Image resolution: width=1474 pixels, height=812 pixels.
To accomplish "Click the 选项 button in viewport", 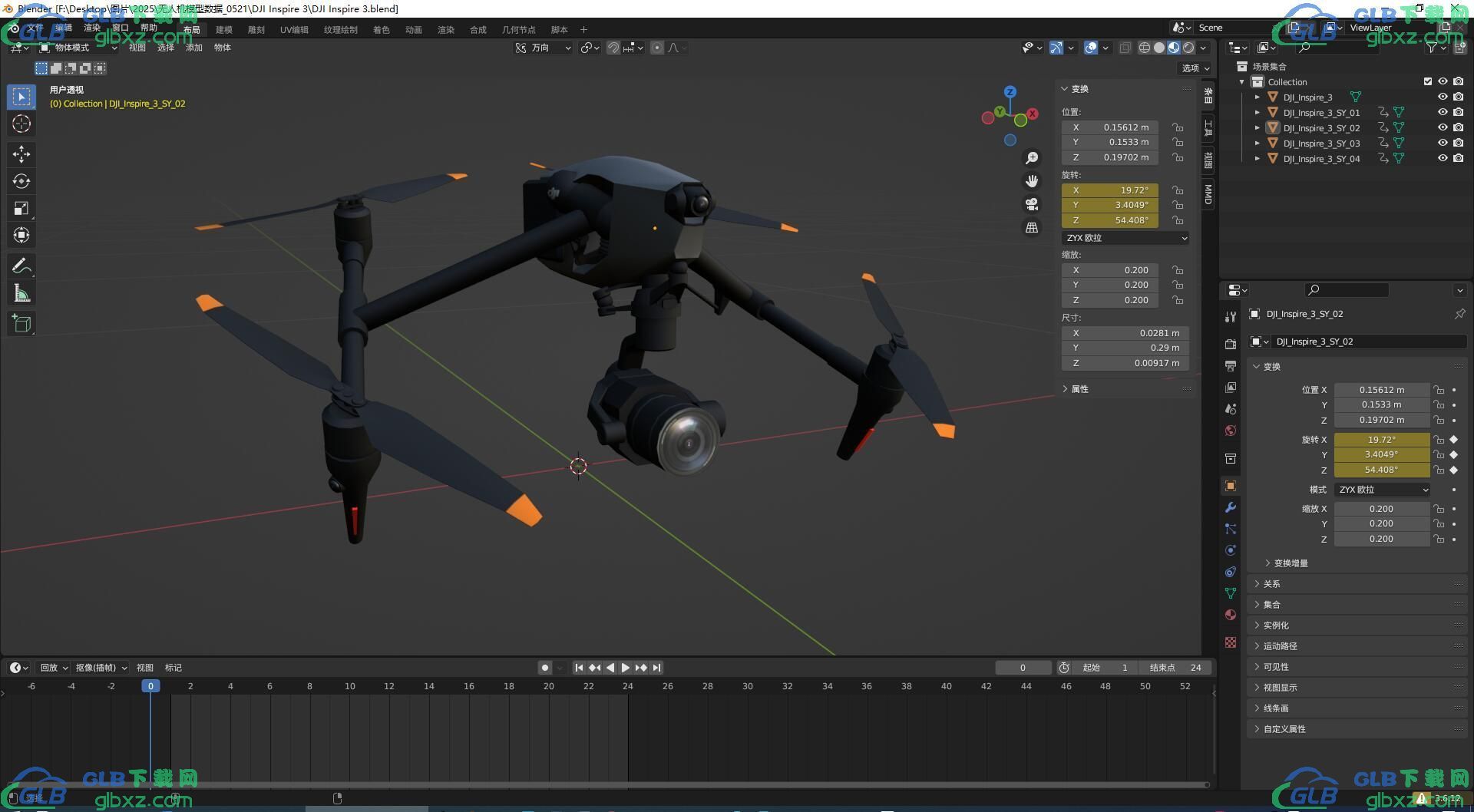I will 1195,68.
